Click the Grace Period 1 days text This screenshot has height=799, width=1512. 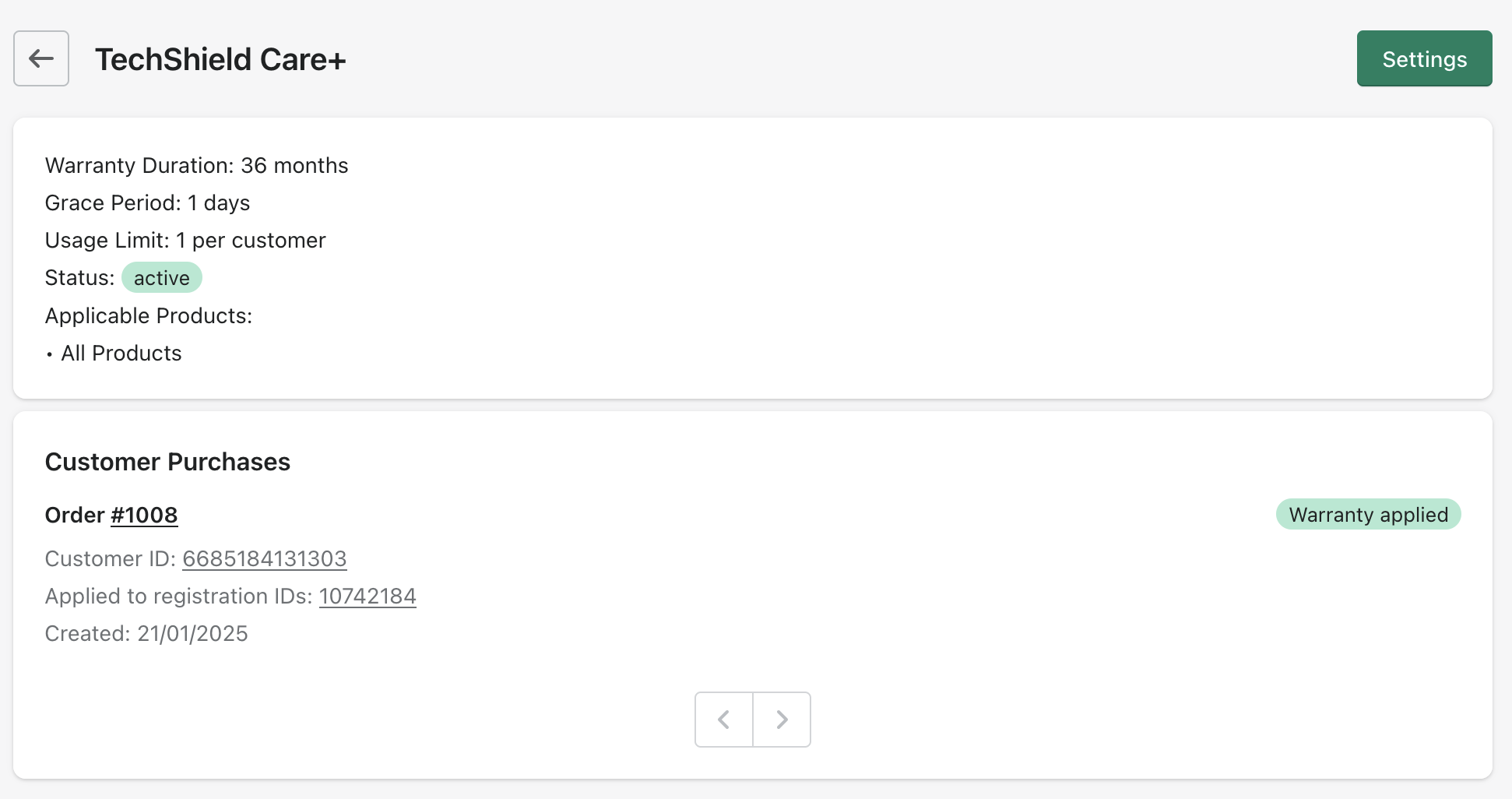[147, 202]
